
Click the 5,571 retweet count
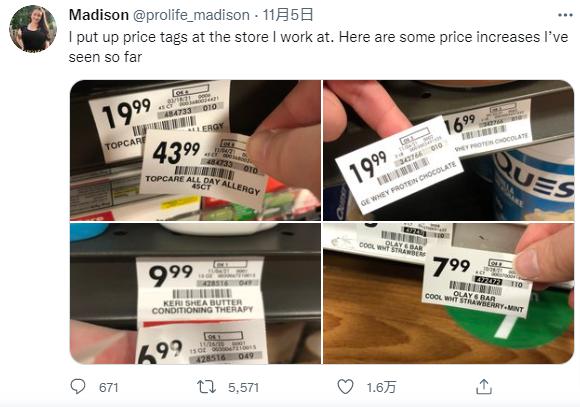243,387
